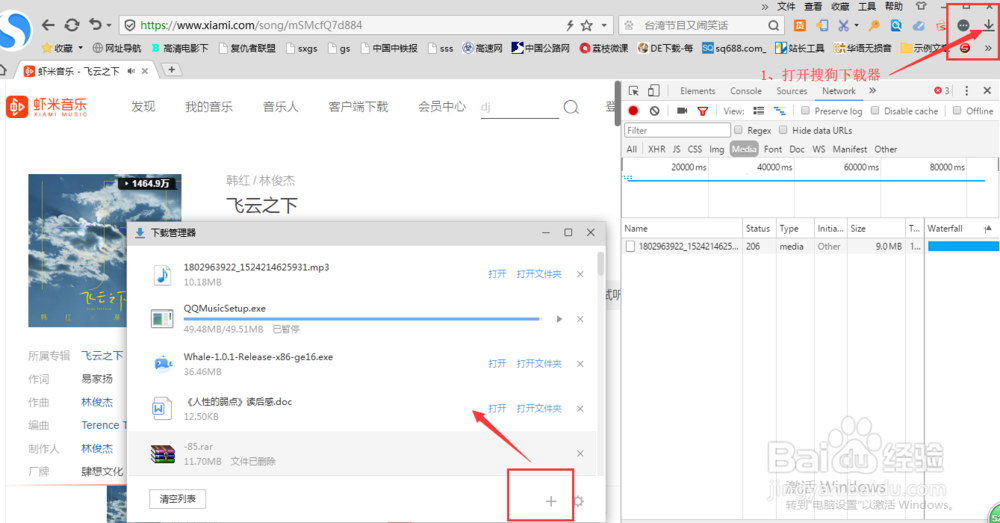Resume QQMusicSetup.exe download with play arrow

tap(559, 319)
